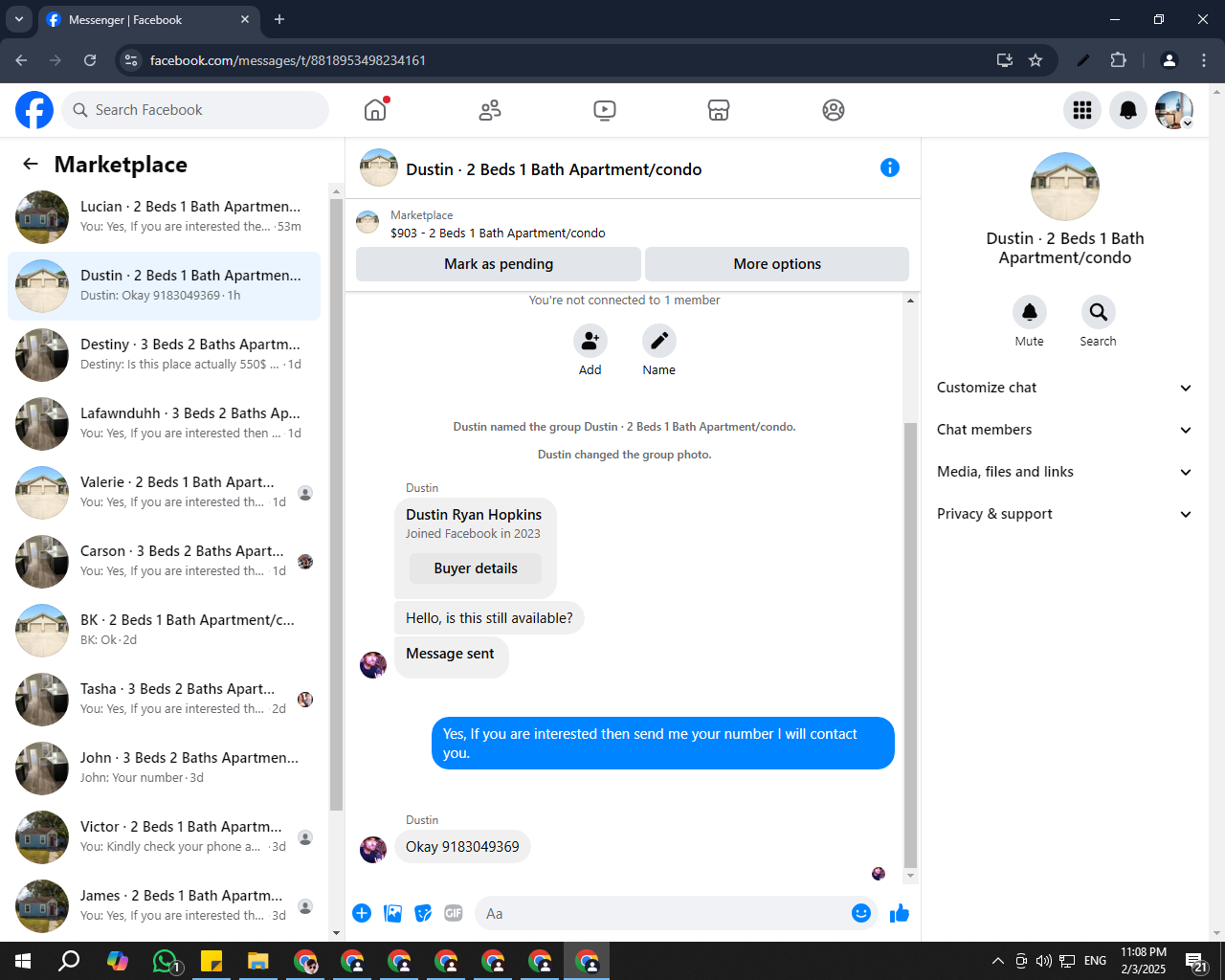Screen dimensions: 1225x980
Task: Open the Valerie 2 Beds conversation
Action: [164, 493]
